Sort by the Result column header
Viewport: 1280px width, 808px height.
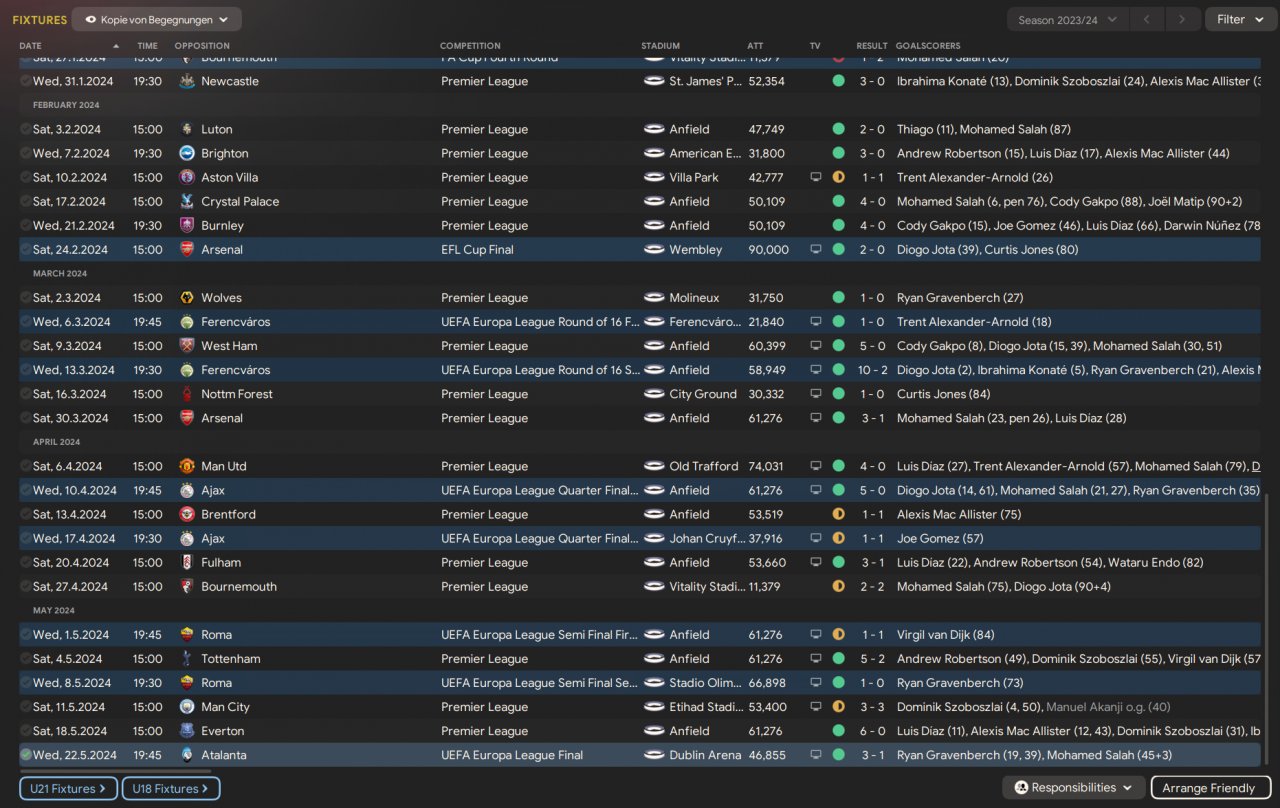tap(872, 46)
